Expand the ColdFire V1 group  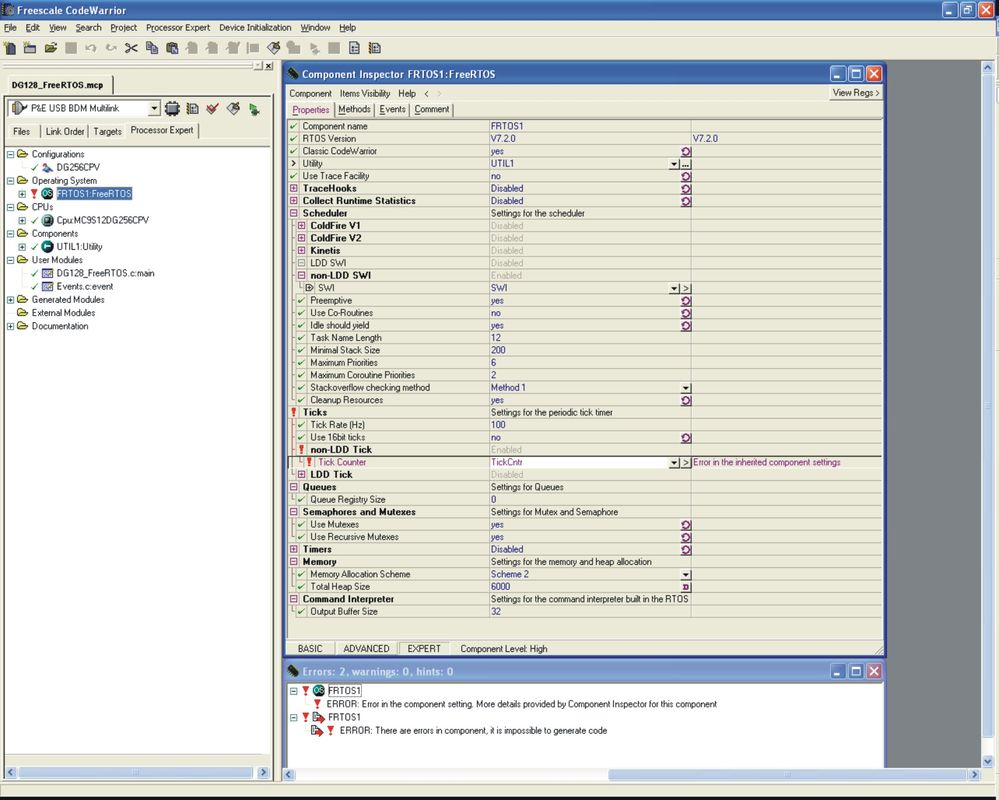coord(301,225)
